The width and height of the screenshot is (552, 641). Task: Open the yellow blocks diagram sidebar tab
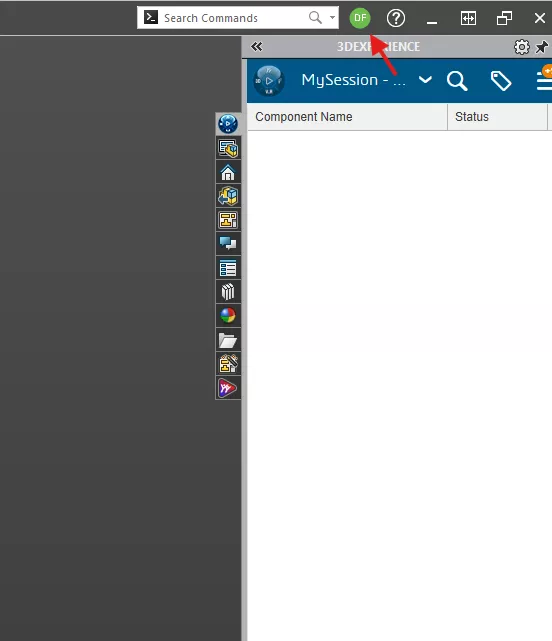[x=228, y=220]
